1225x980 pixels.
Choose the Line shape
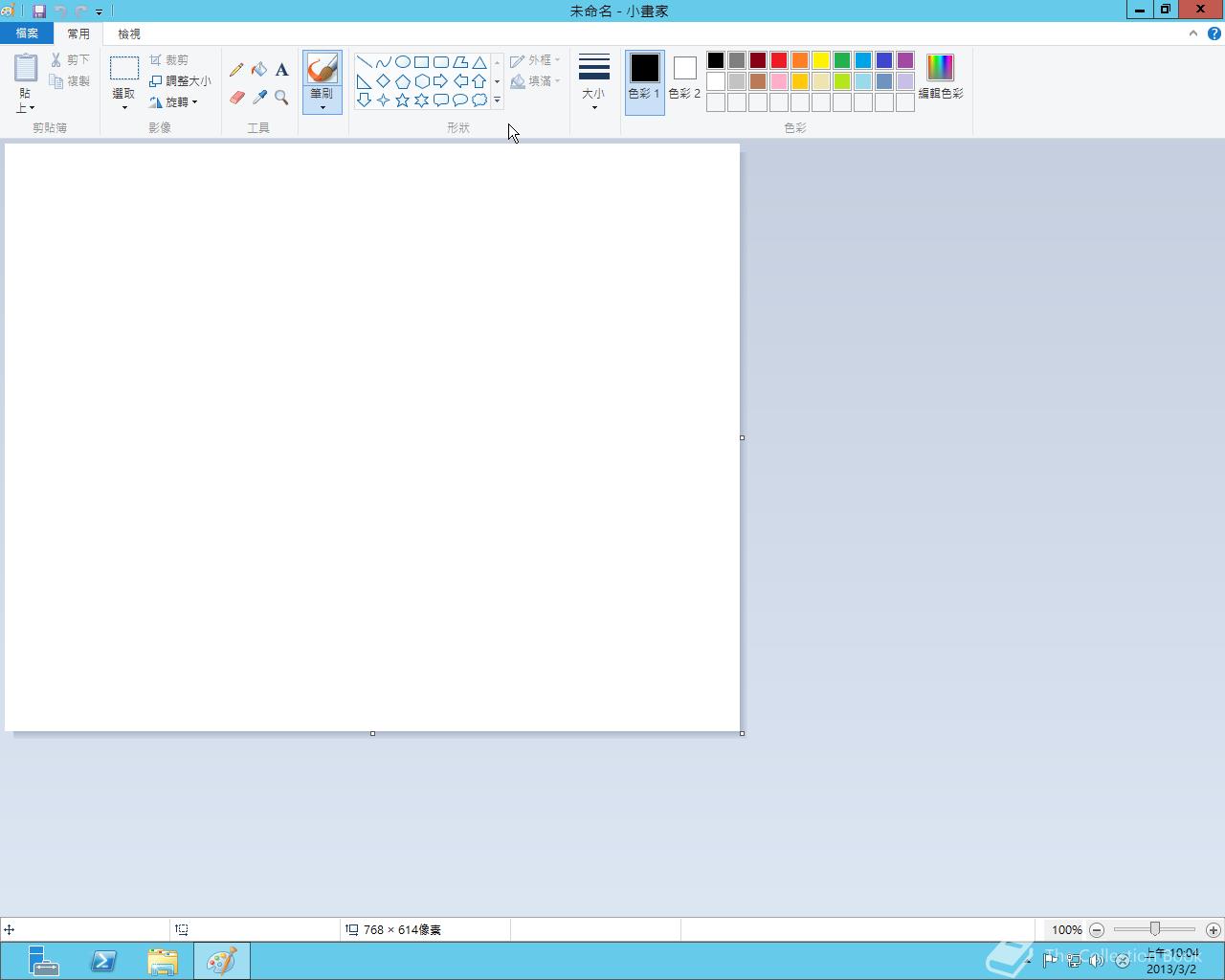(x=364, y=62)
